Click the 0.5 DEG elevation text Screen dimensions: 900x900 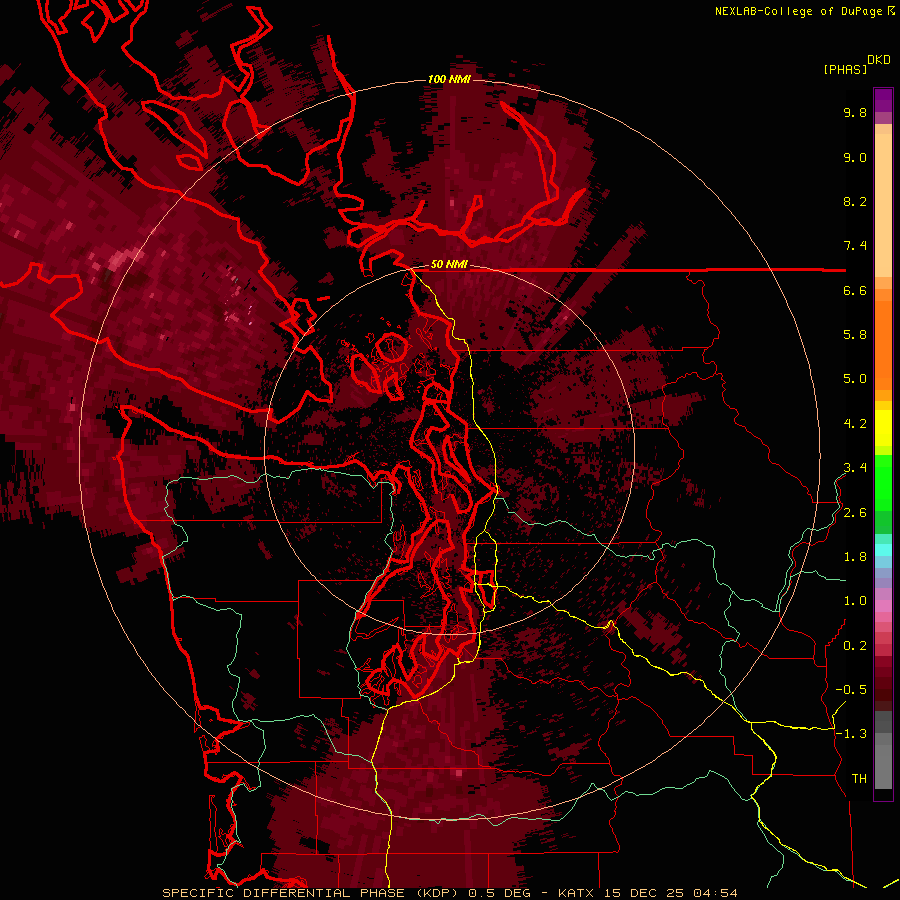pos(501,893)
